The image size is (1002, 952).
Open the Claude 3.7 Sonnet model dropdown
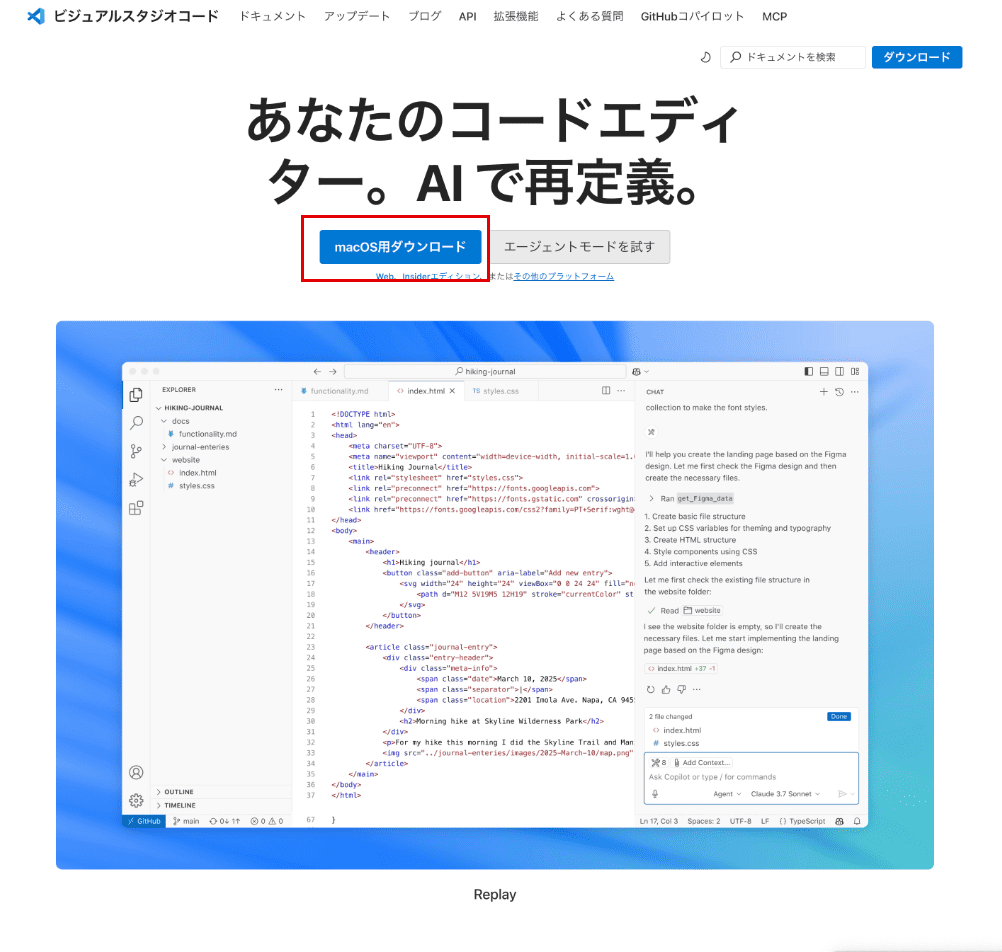tap(785, 794)
